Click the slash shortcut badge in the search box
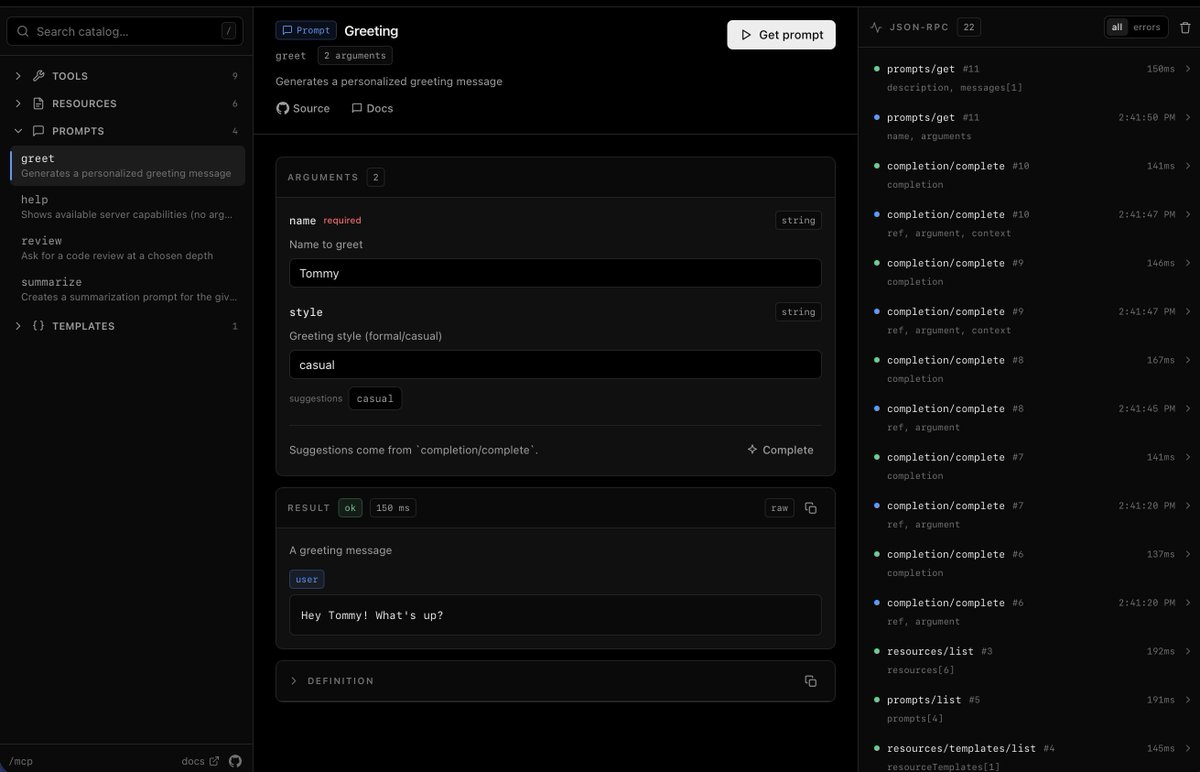Viewport: 1200px width, 772px height. coord(229,31)
